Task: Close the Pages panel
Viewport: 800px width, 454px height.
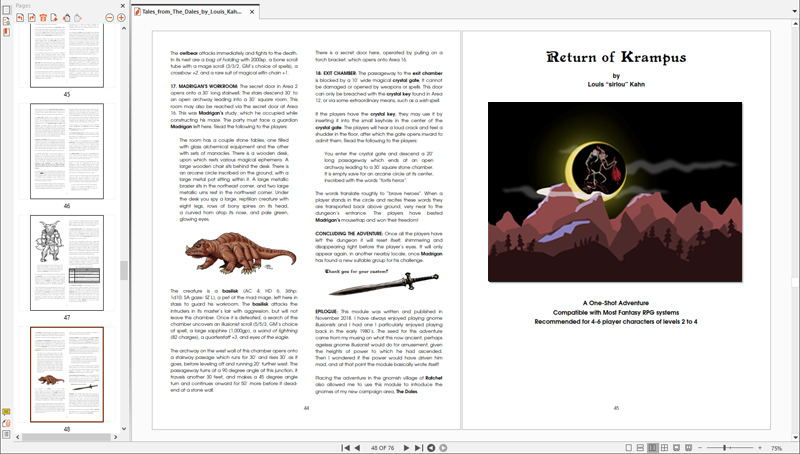Action: (121, 5)
